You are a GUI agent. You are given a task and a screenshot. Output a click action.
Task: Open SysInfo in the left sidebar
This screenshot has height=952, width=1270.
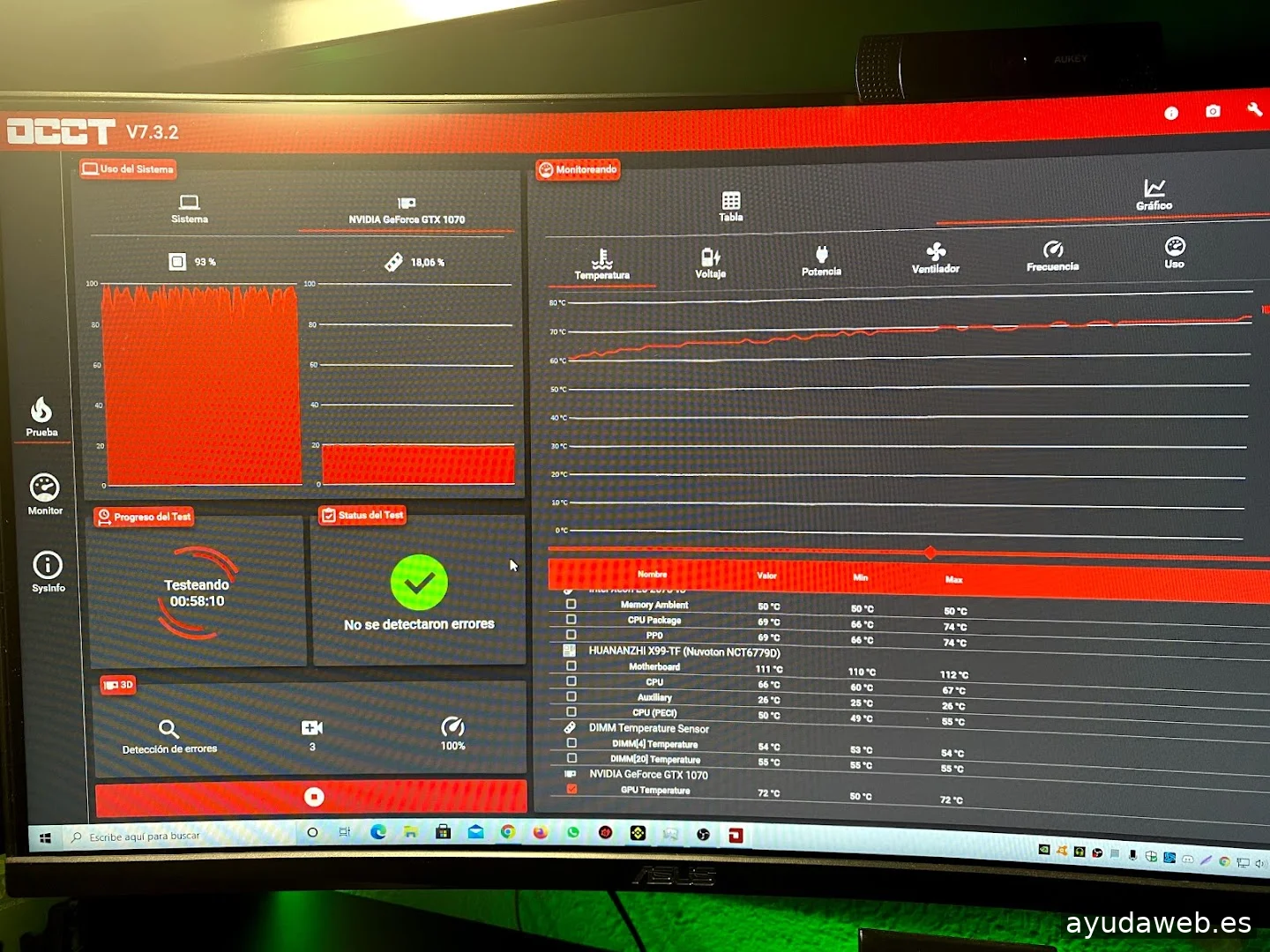tap(48, 571)
